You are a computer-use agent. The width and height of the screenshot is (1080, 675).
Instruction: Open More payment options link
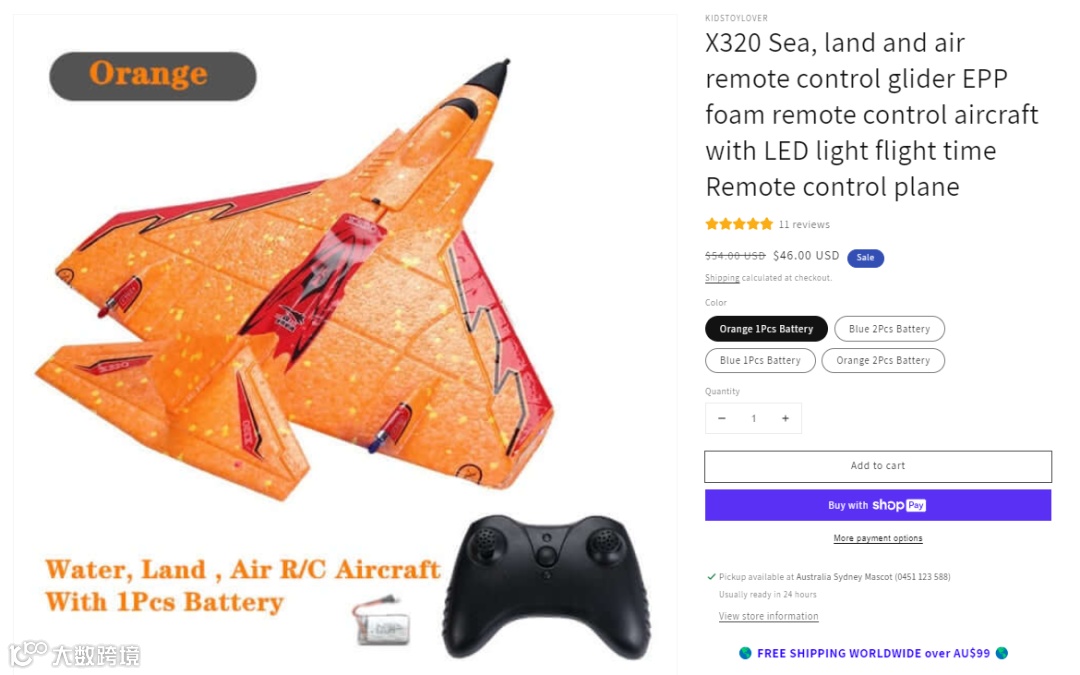(x=878, y=538)
